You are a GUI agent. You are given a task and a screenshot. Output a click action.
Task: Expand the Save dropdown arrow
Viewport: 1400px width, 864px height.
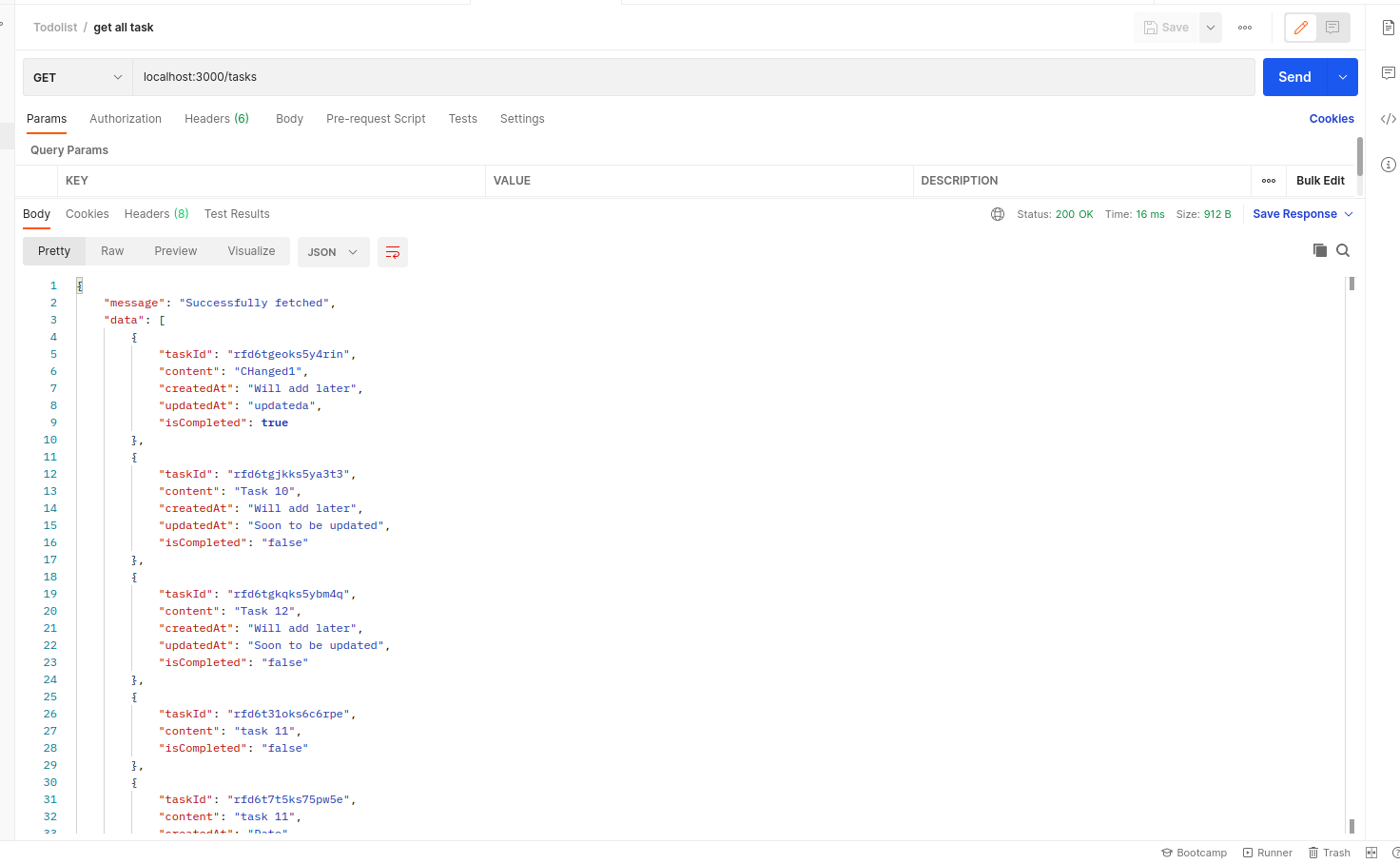1211,28
